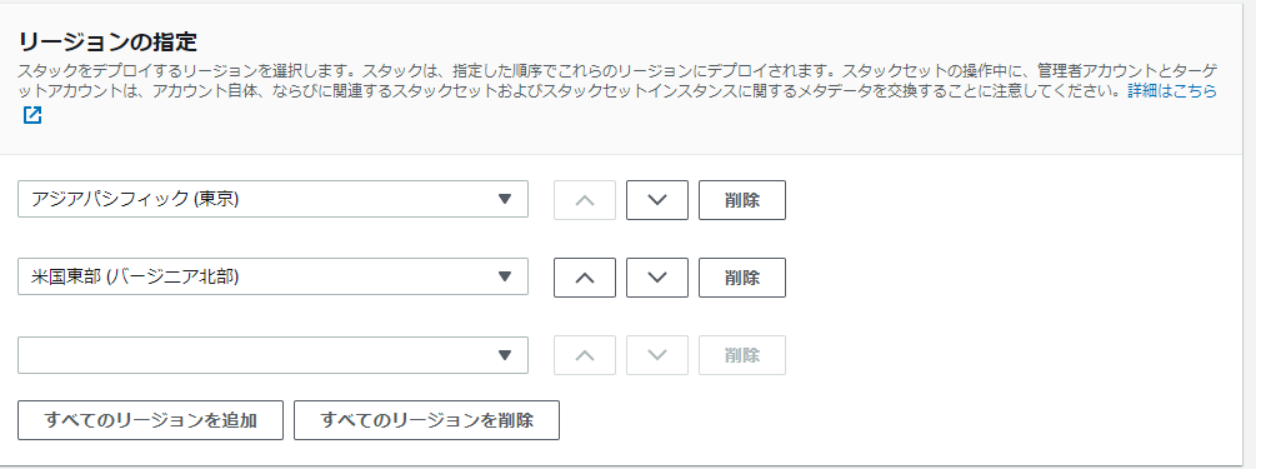Open the external link icon under the description
The width and height of the screenshot is (1262, 469).
click(33, 114)
